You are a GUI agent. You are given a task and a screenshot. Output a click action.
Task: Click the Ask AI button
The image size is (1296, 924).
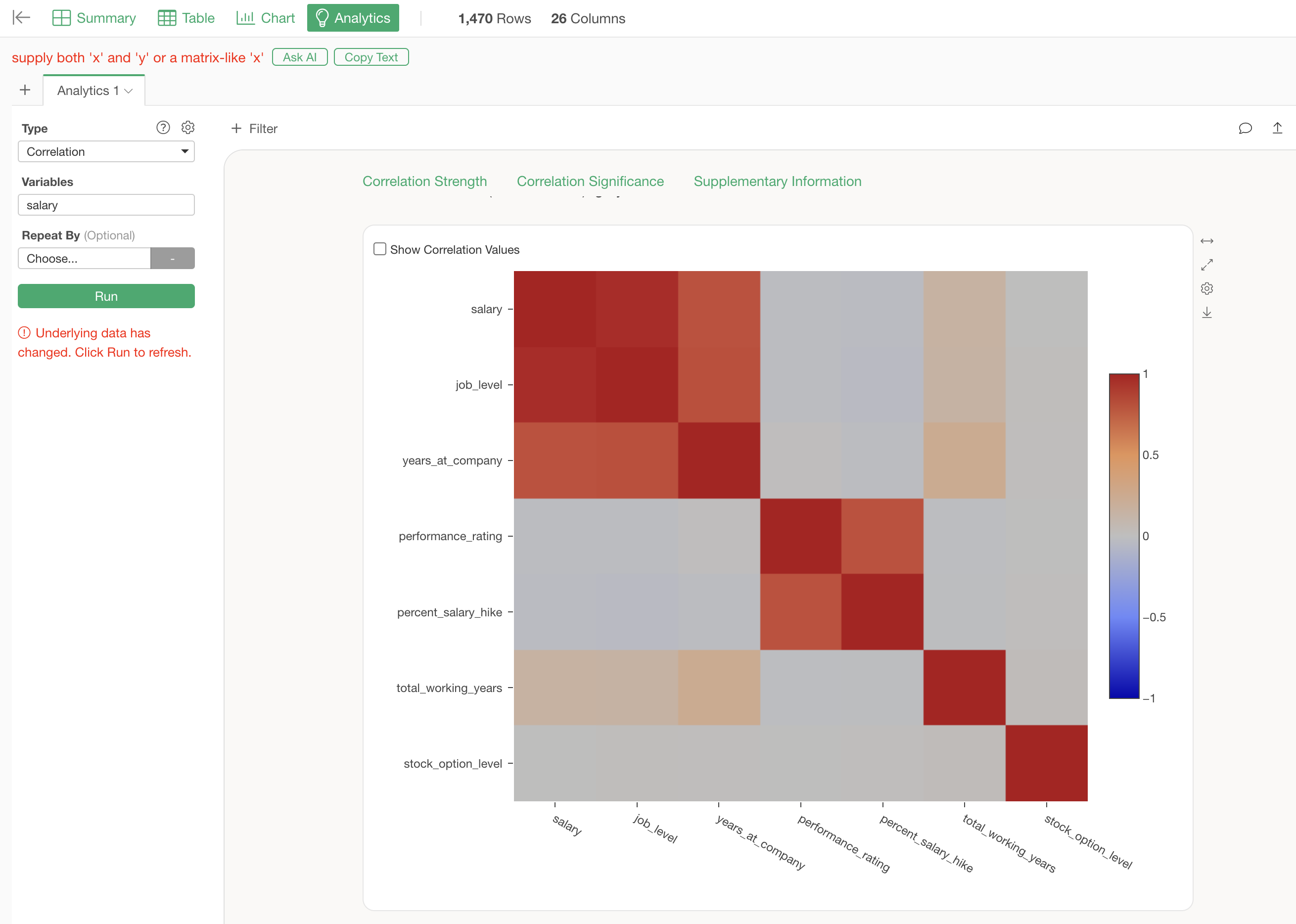300,57
